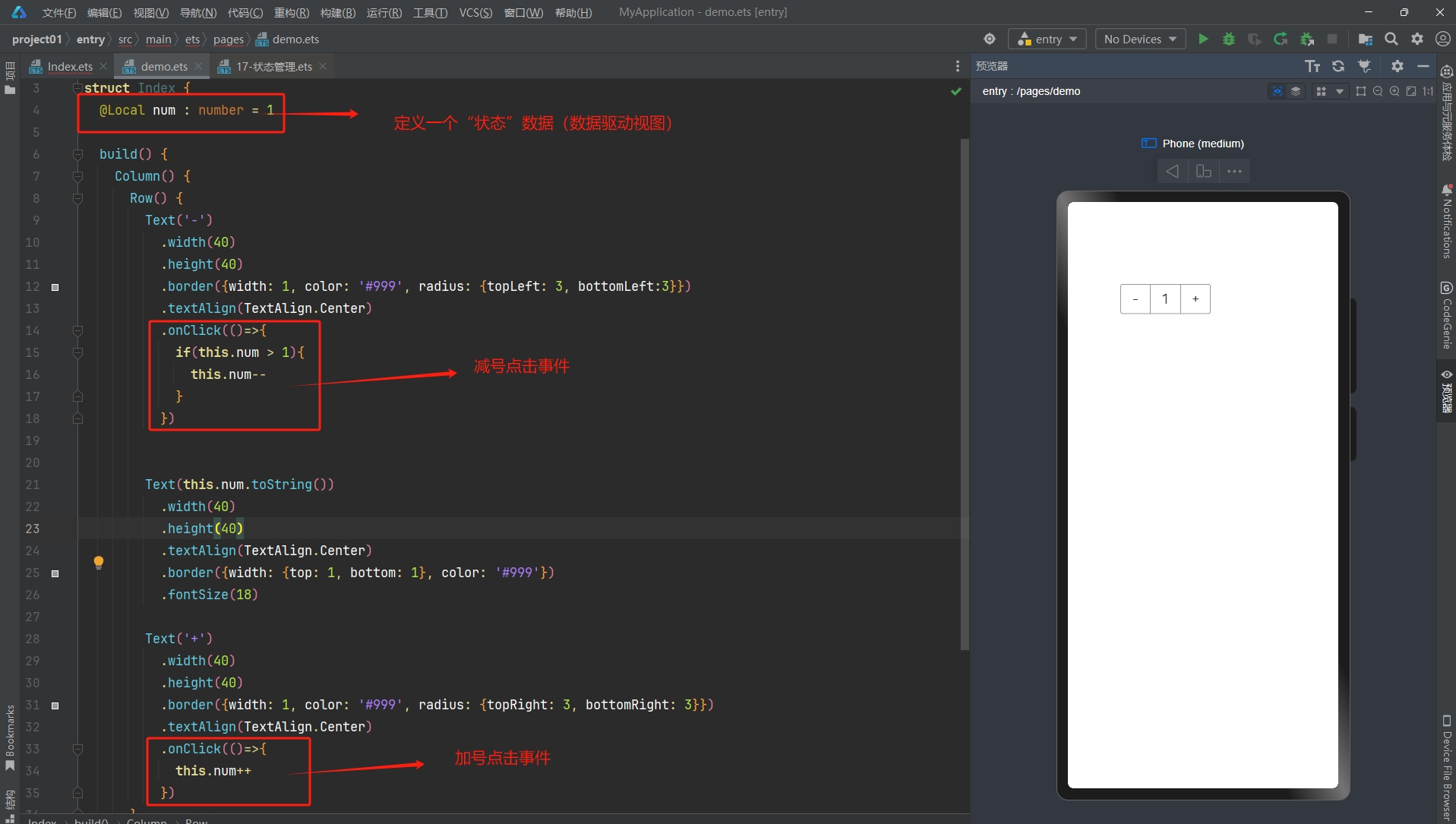Rotate the preview device orientation
Viewport: 1456px width, 824px height.
click(x=1203, y=172)
